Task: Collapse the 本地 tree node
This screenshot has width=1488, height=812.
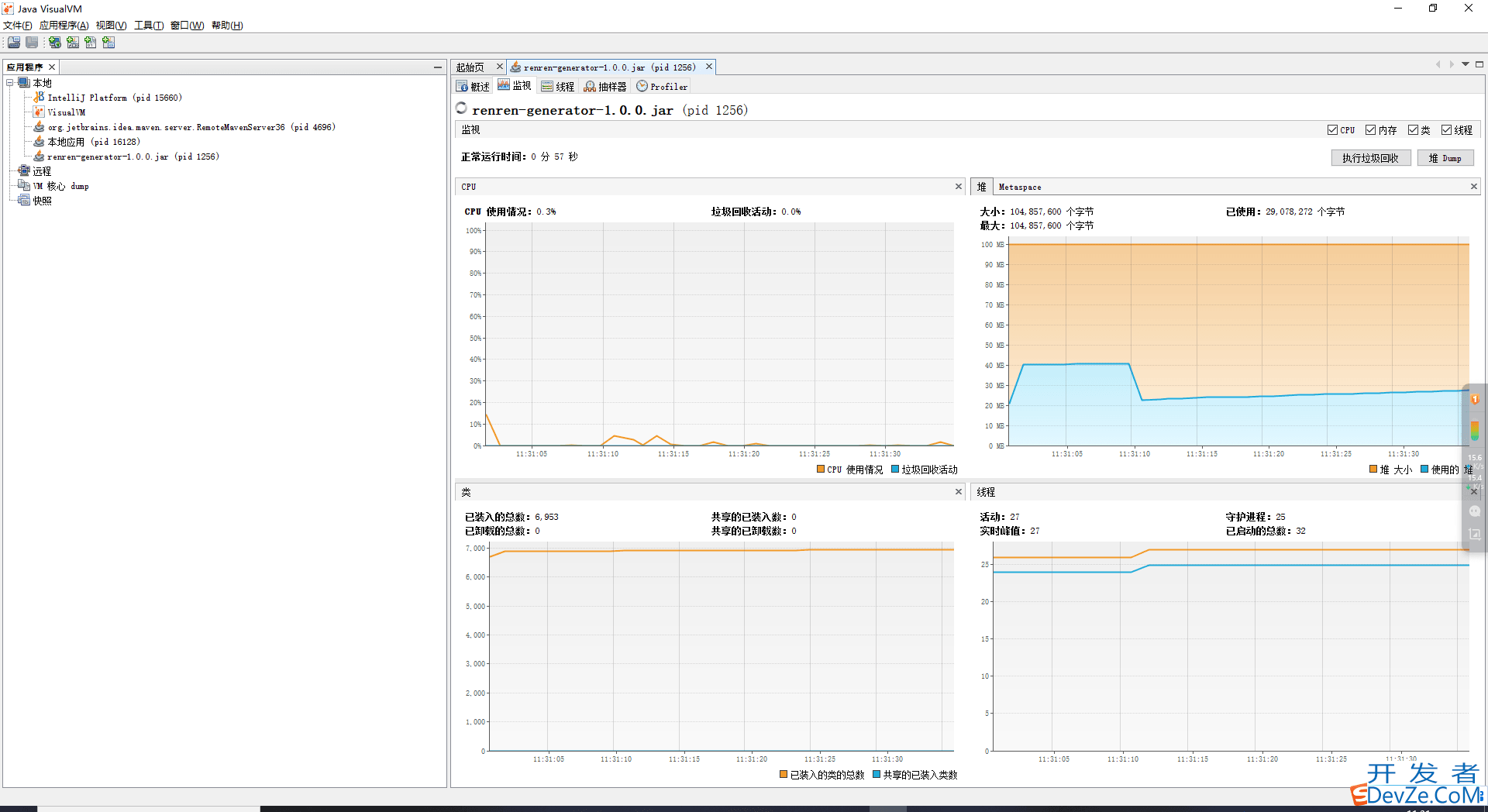Action: 10,83
